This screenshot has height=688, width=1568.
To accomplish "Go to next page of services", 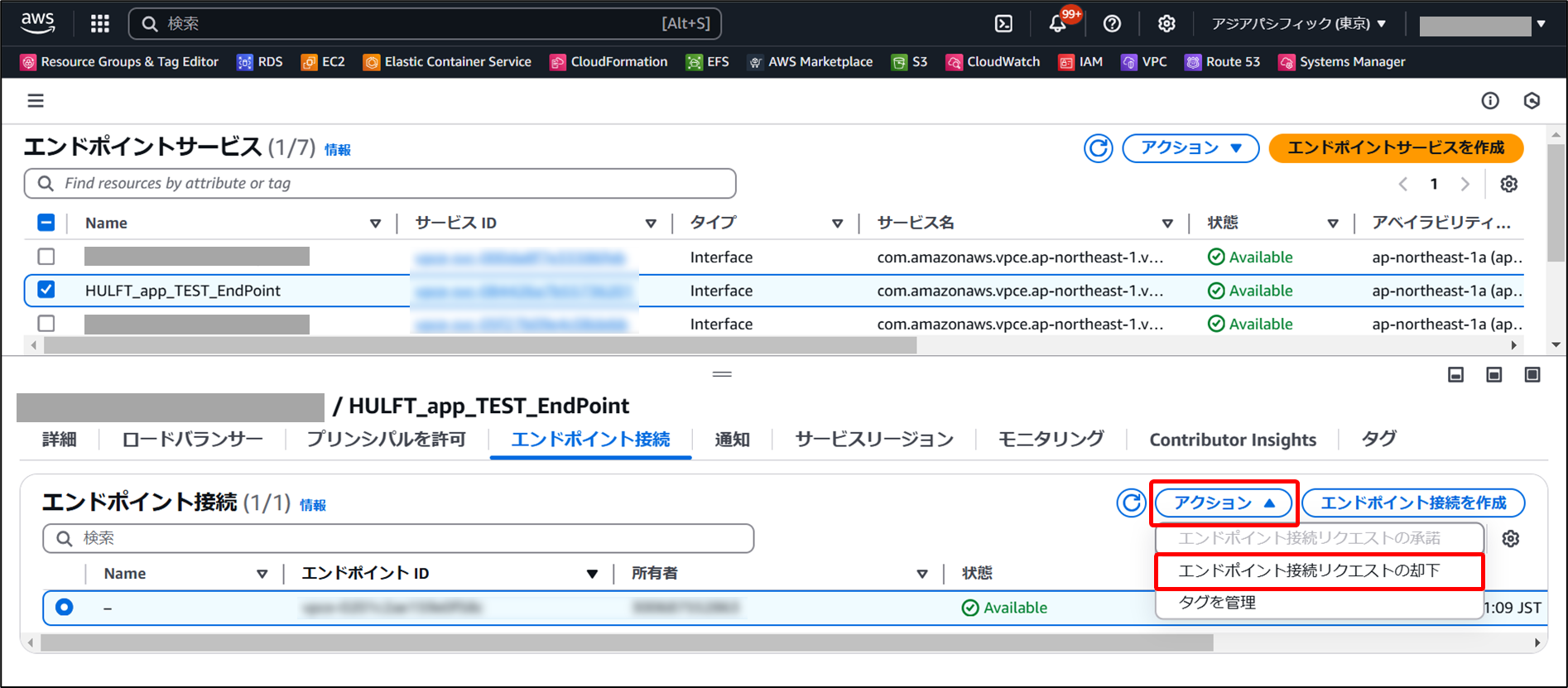I will [x=1465, y=184].
